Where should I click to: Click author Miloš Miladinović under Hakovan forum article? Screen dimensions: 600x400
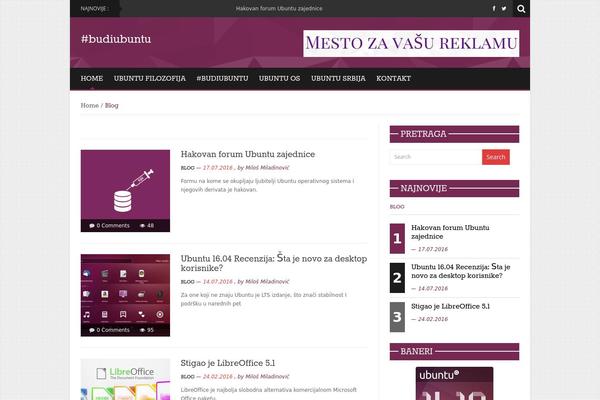pyautogui.click(x=267, y=168)
